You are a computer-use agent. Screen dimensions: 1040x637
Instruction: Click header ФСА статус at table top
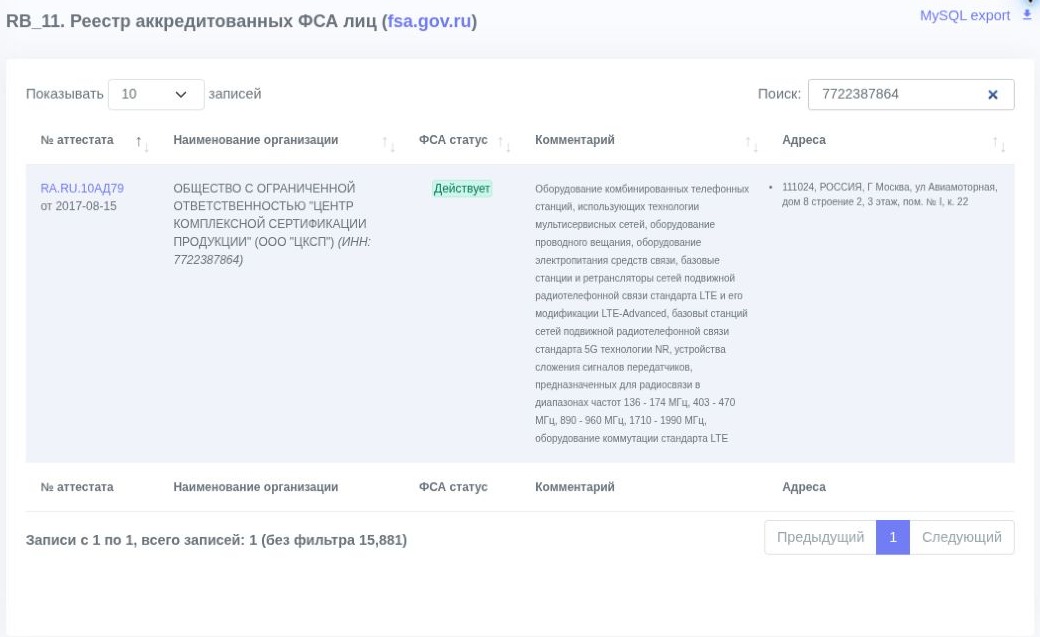coord(453,140)
